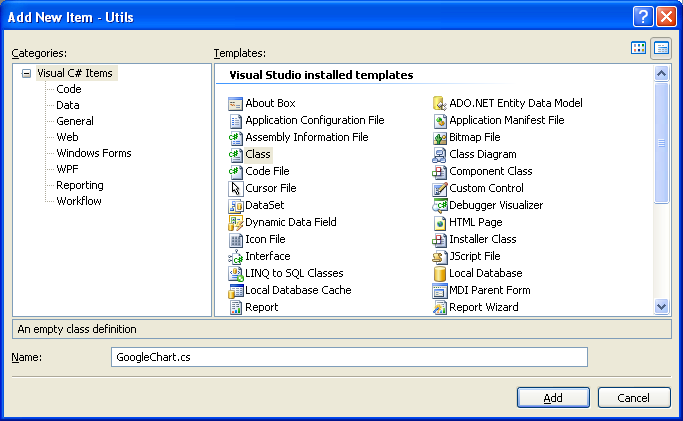Click the Assembly Information File icon

(235, 138)
